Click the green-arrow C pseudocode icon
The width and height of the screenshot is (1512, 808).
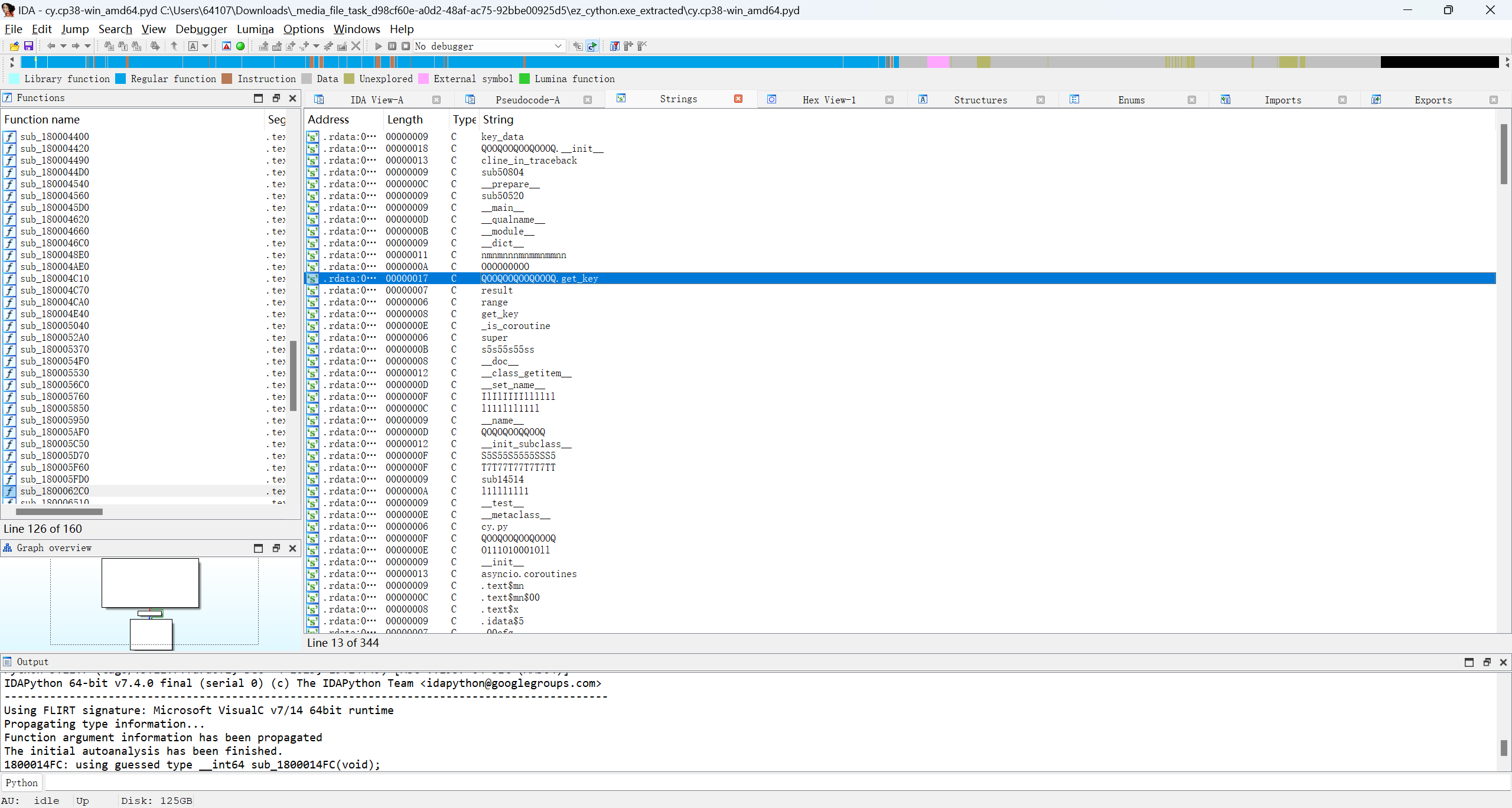pyautogui.click(x=592, y=46)
